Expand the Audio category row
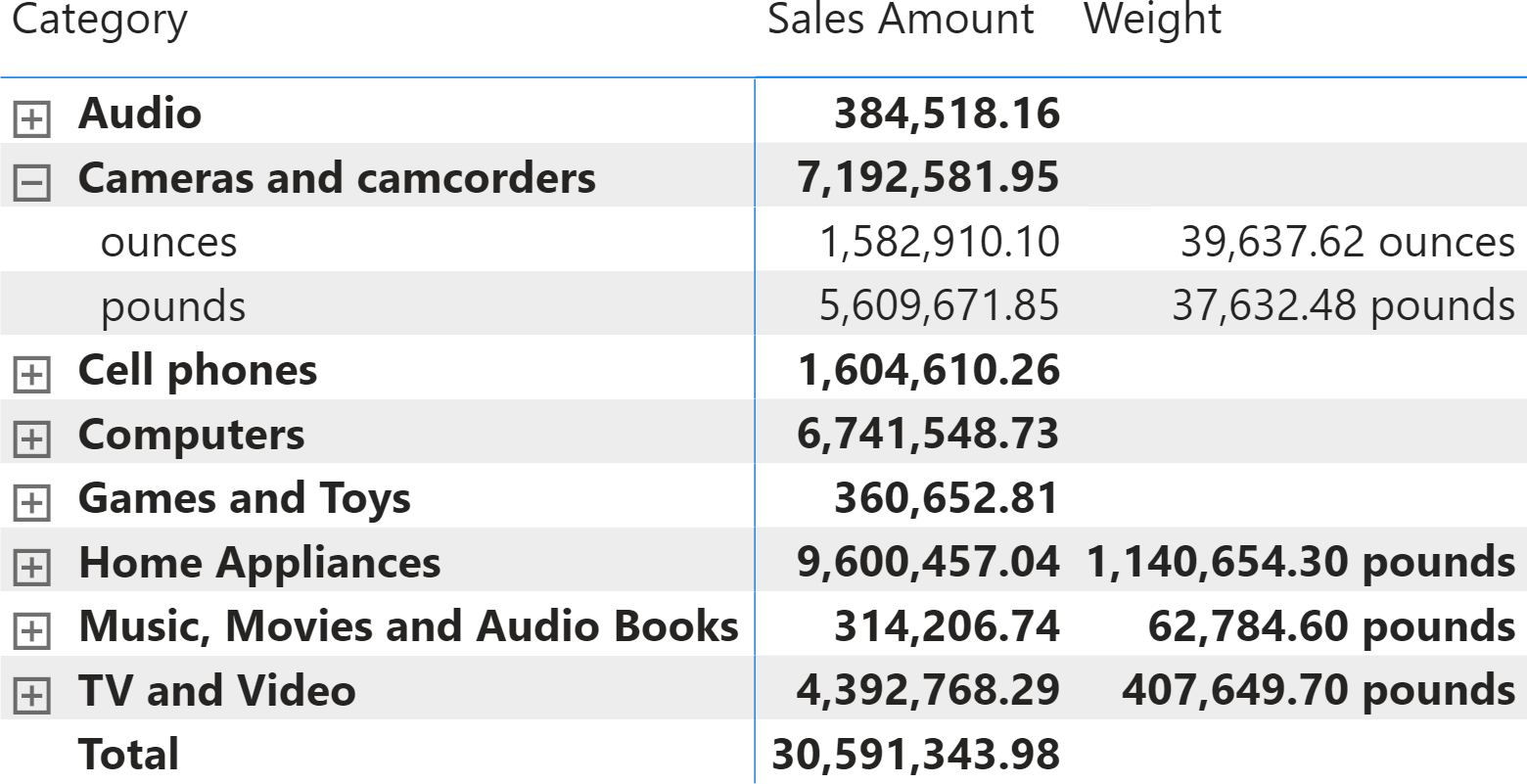This screenshot has height=784, width=1527. point(31,119)
